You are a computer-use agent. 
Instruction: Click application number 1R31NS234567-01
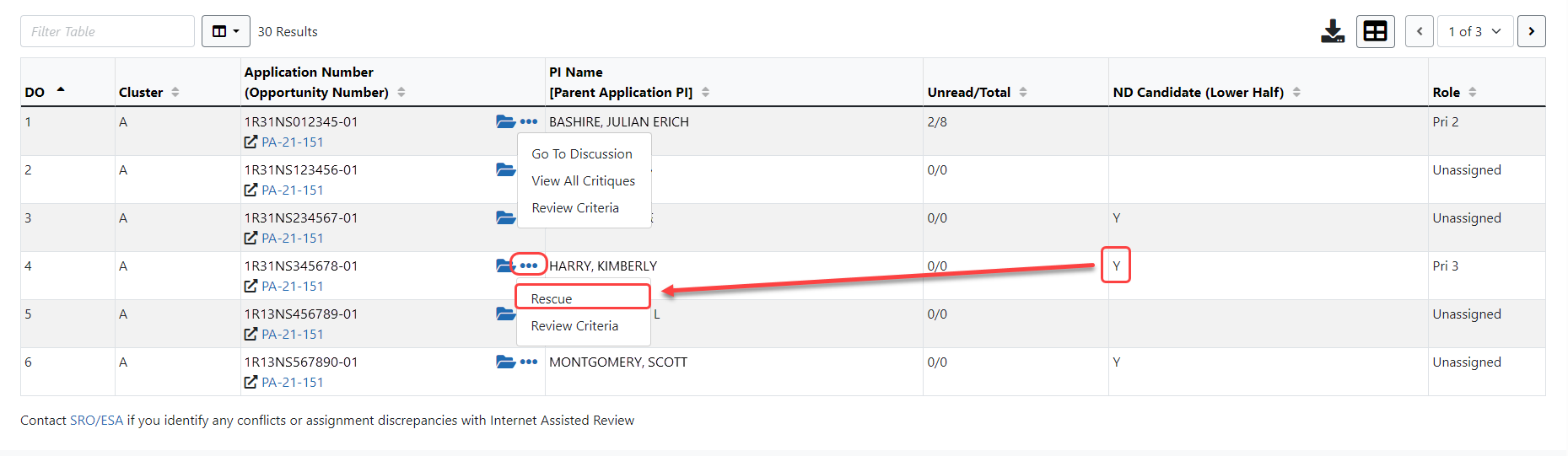[x=301, y=217]
